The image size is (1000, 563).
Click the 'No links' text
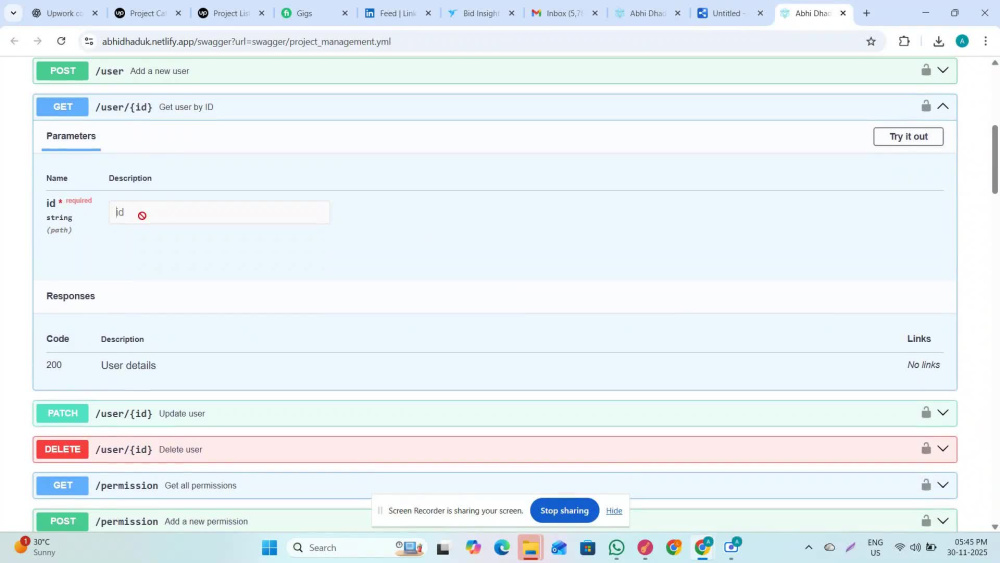pos(923,365)
